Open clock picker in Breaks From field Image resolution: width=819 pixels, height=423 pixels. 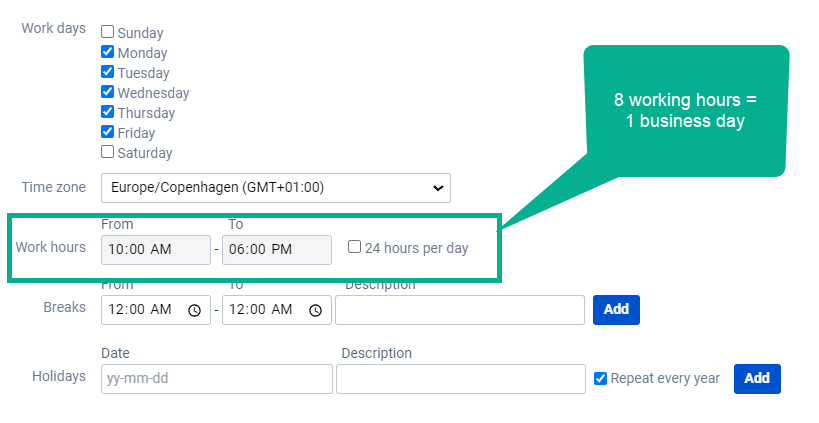tap(194, 310)
